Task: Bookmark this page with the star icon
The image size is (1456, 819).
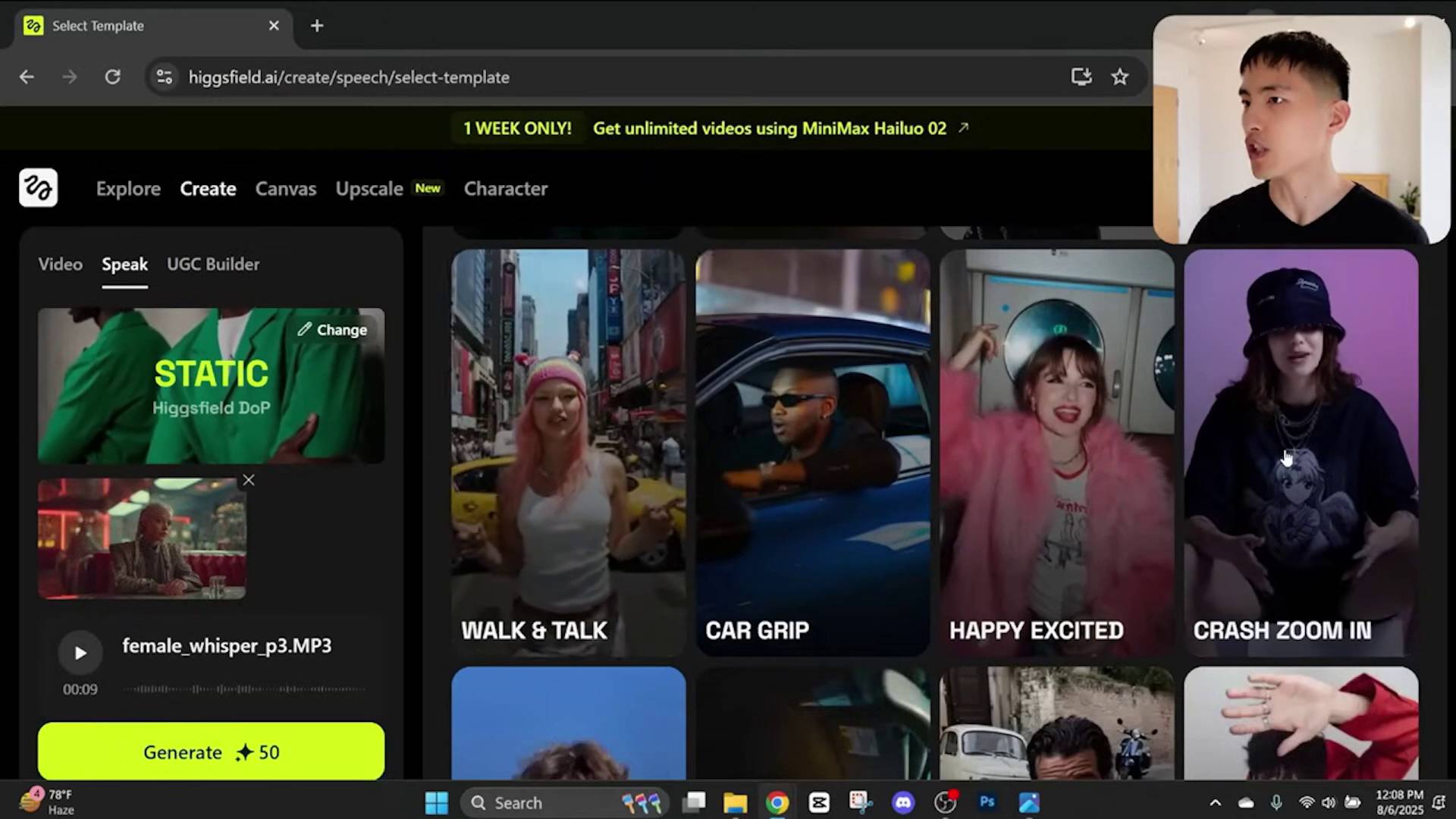Action: tap(1119, 77)
